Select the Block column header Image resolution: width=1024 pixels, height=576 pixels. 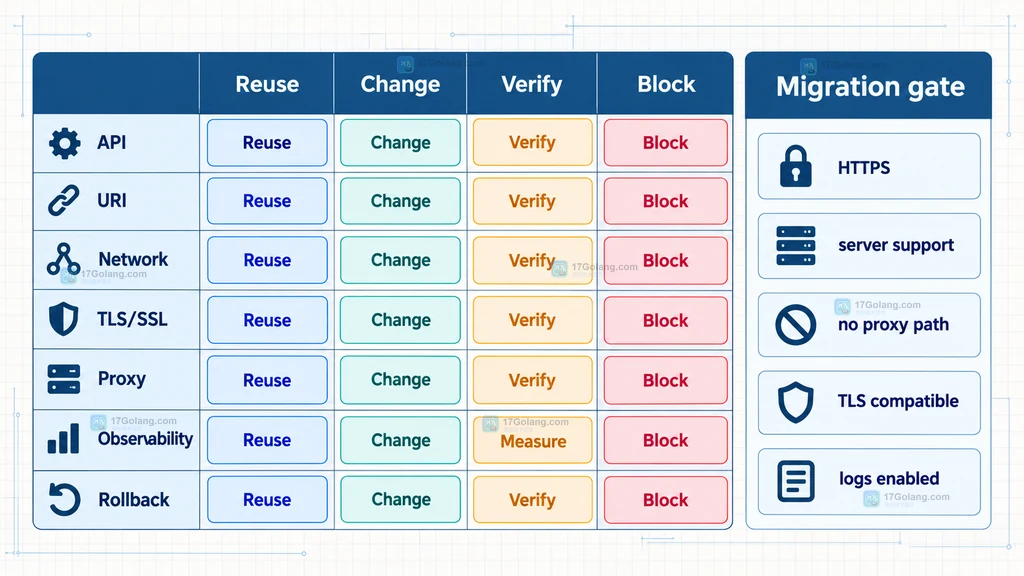(666, 84)
